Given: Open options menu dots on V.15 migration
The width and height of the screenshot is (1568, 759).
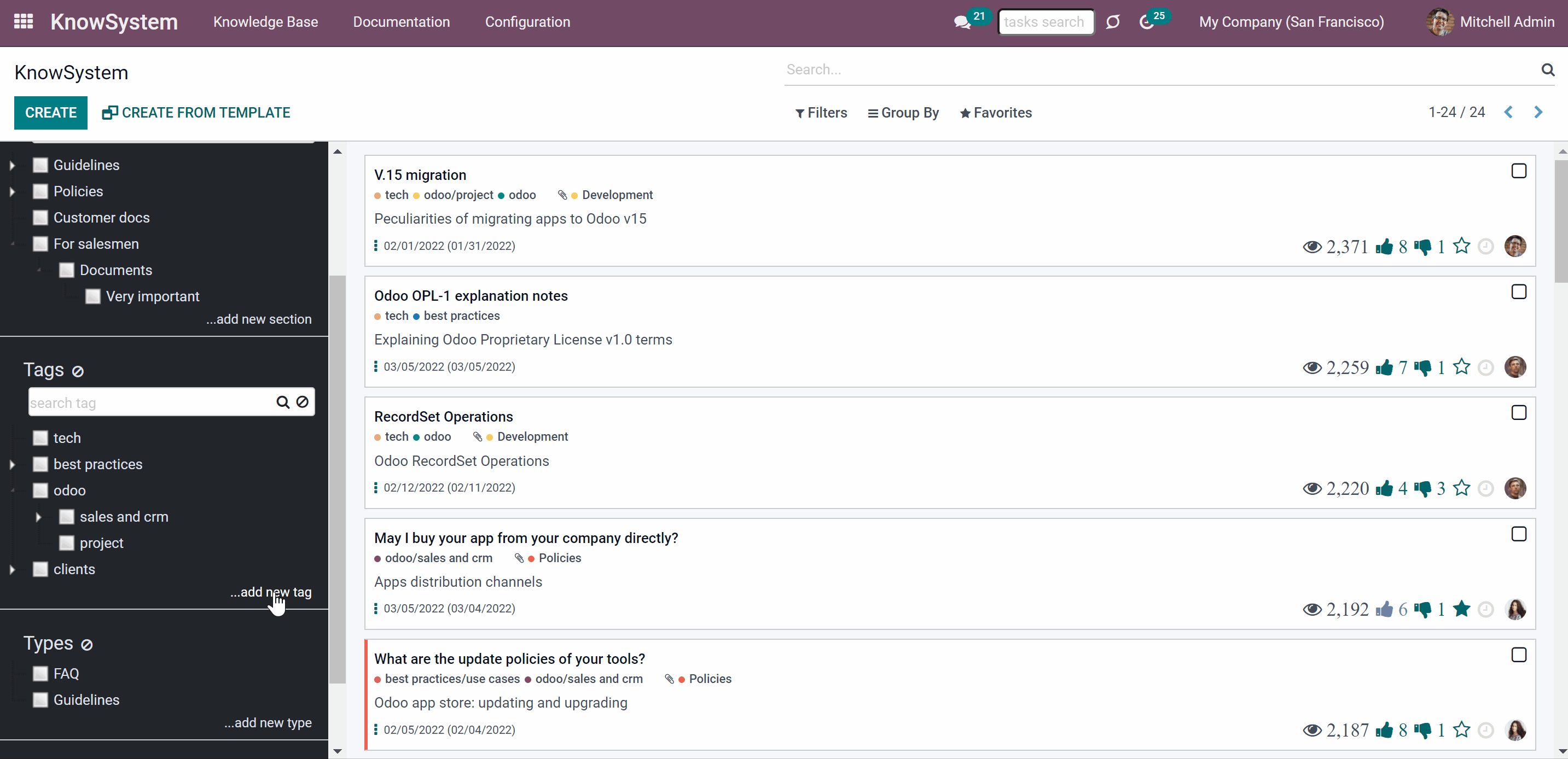Looking at the screenshot, I should [x=375, y=246].
